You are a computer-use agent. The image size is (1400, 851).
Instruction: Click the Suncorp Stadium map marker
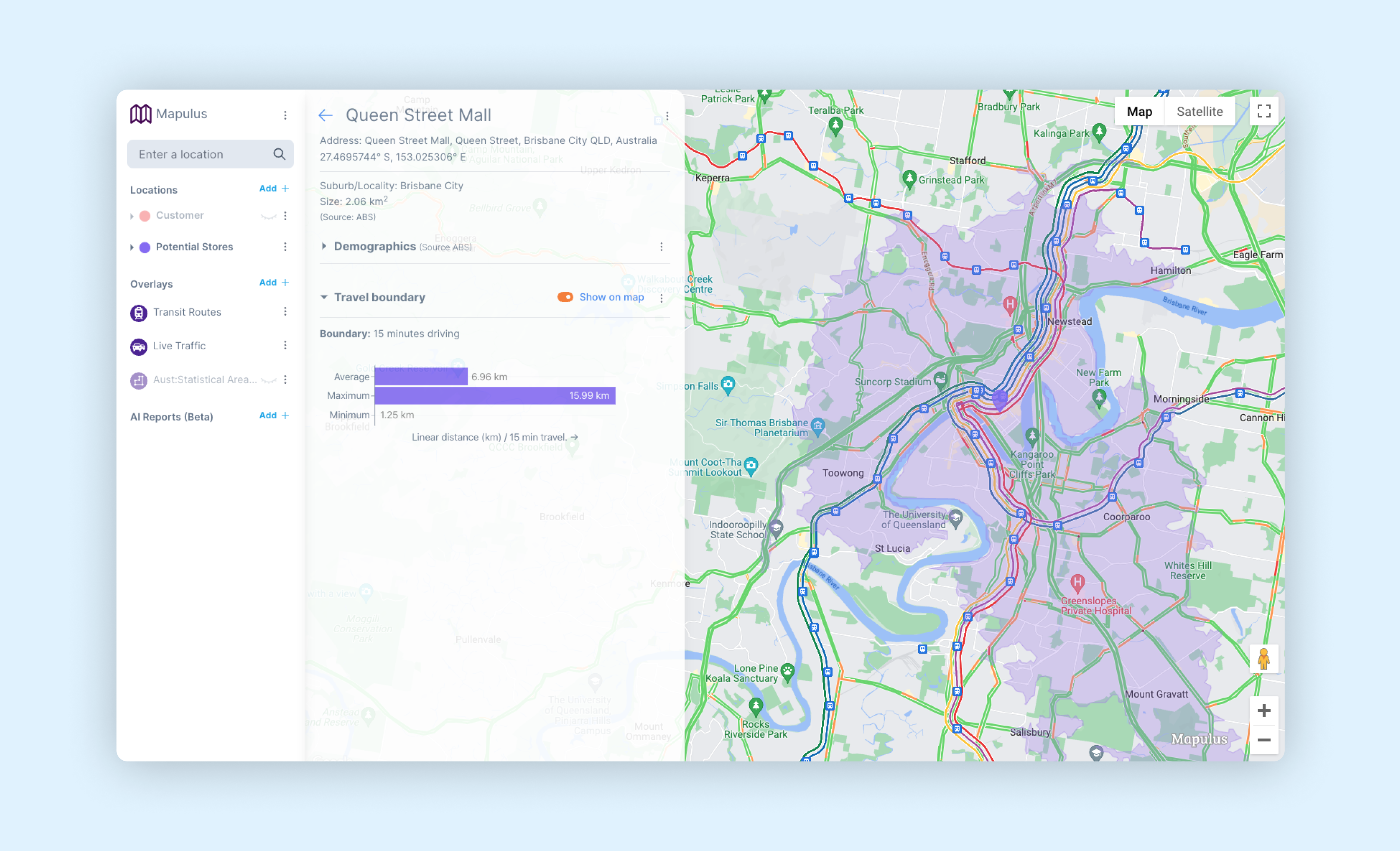click(940, 380)
